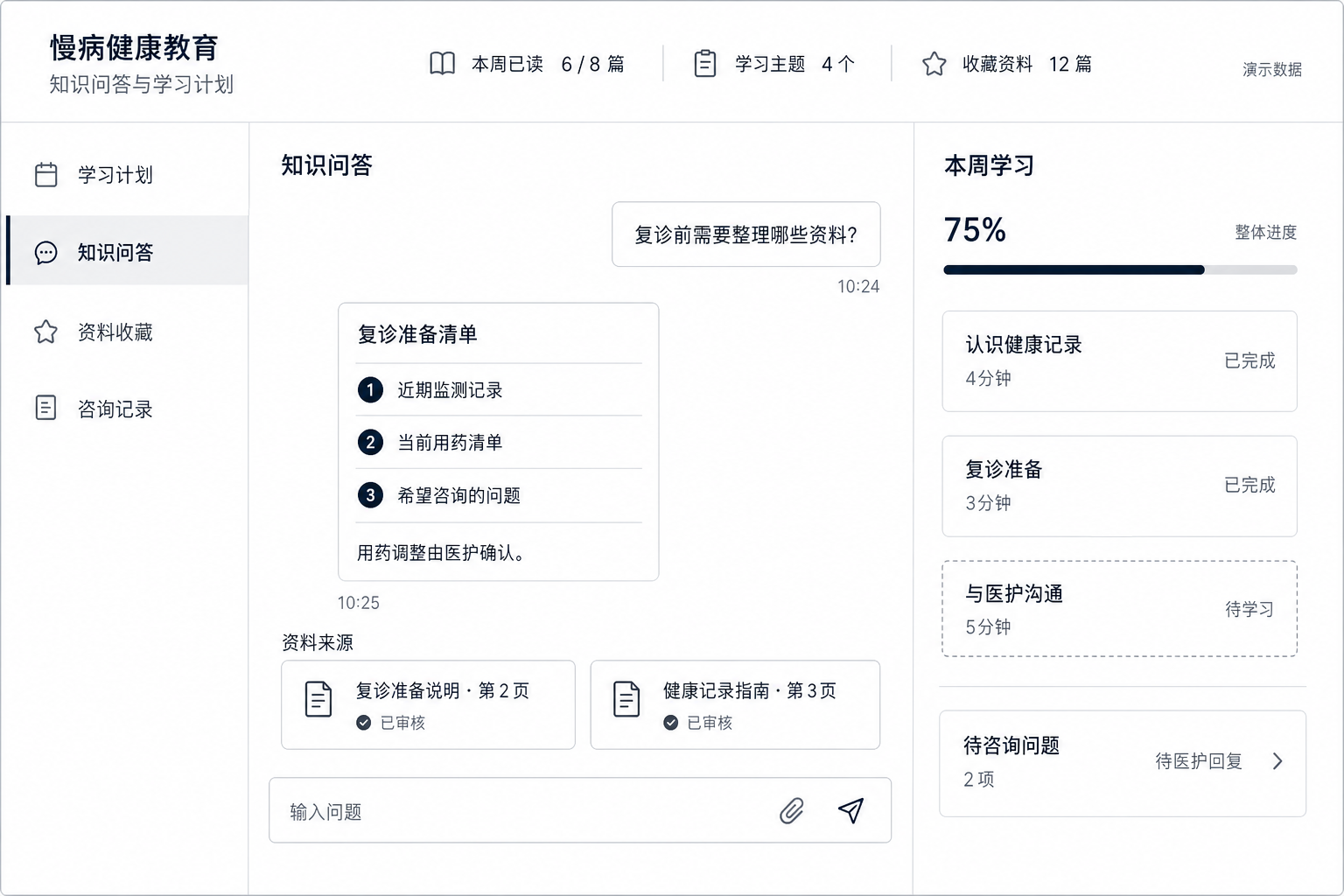1344x896 pixels.
Task: Click the star icon for 资料收藏
Action: [x=46, y=332]
